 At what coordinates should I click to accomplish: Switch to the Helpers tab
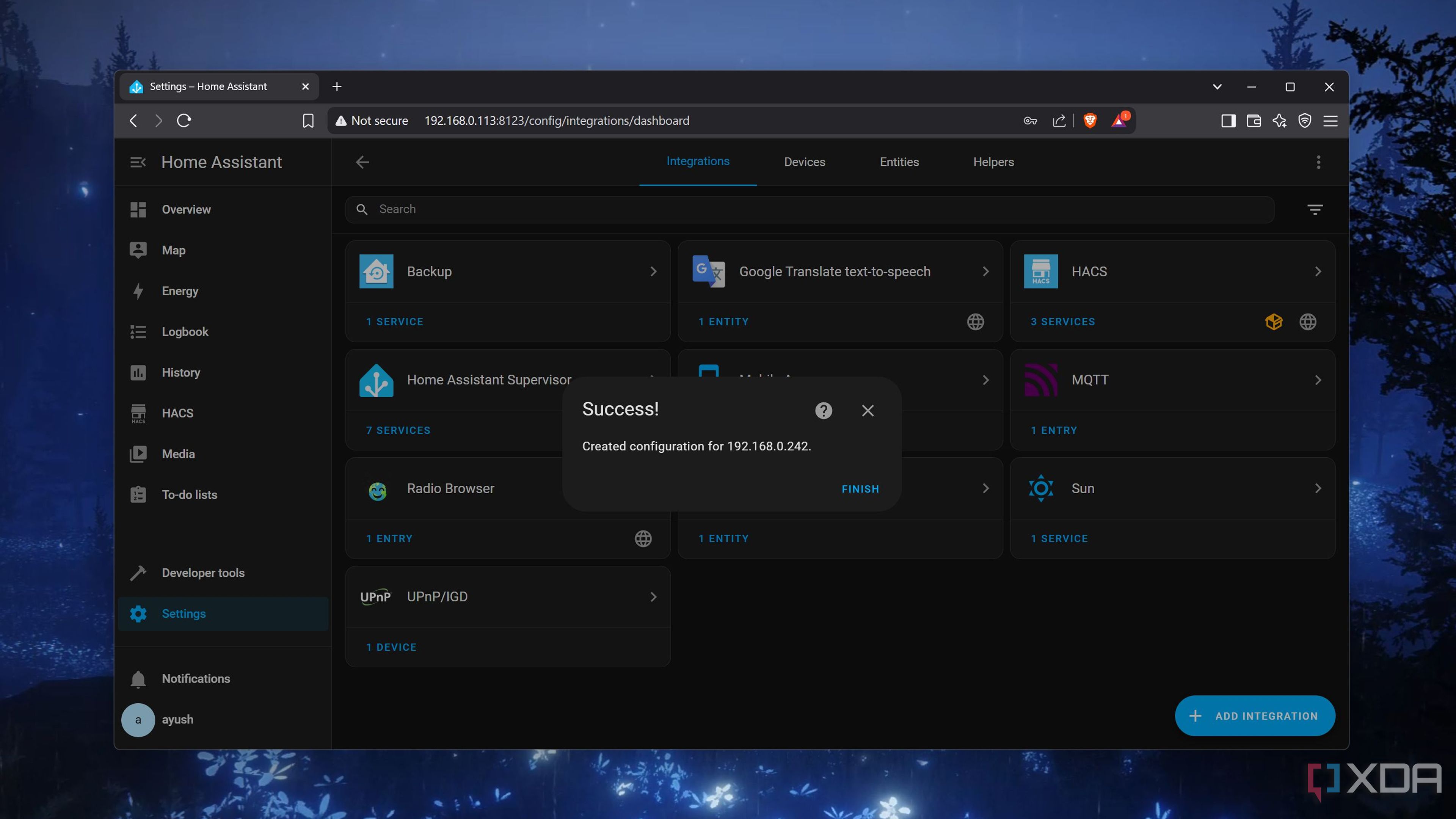pyautogui.click(x=993, y=162)
